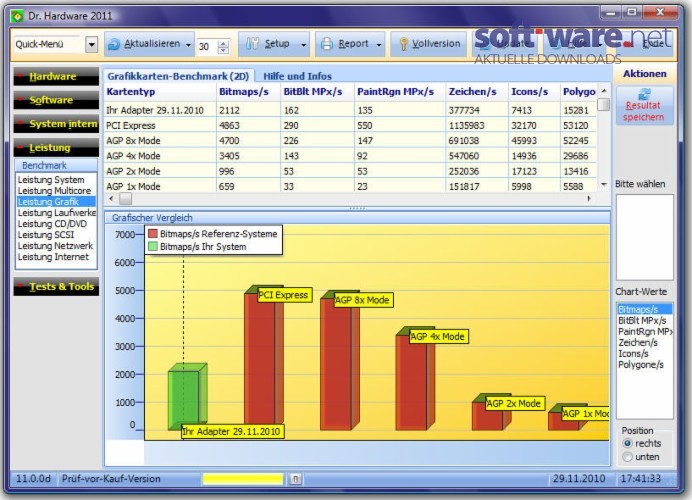Image resolution: width=692 pixels, height=500 pixels.
Task: Select the rechts position radio button
Action: click(x=627, y=443)
